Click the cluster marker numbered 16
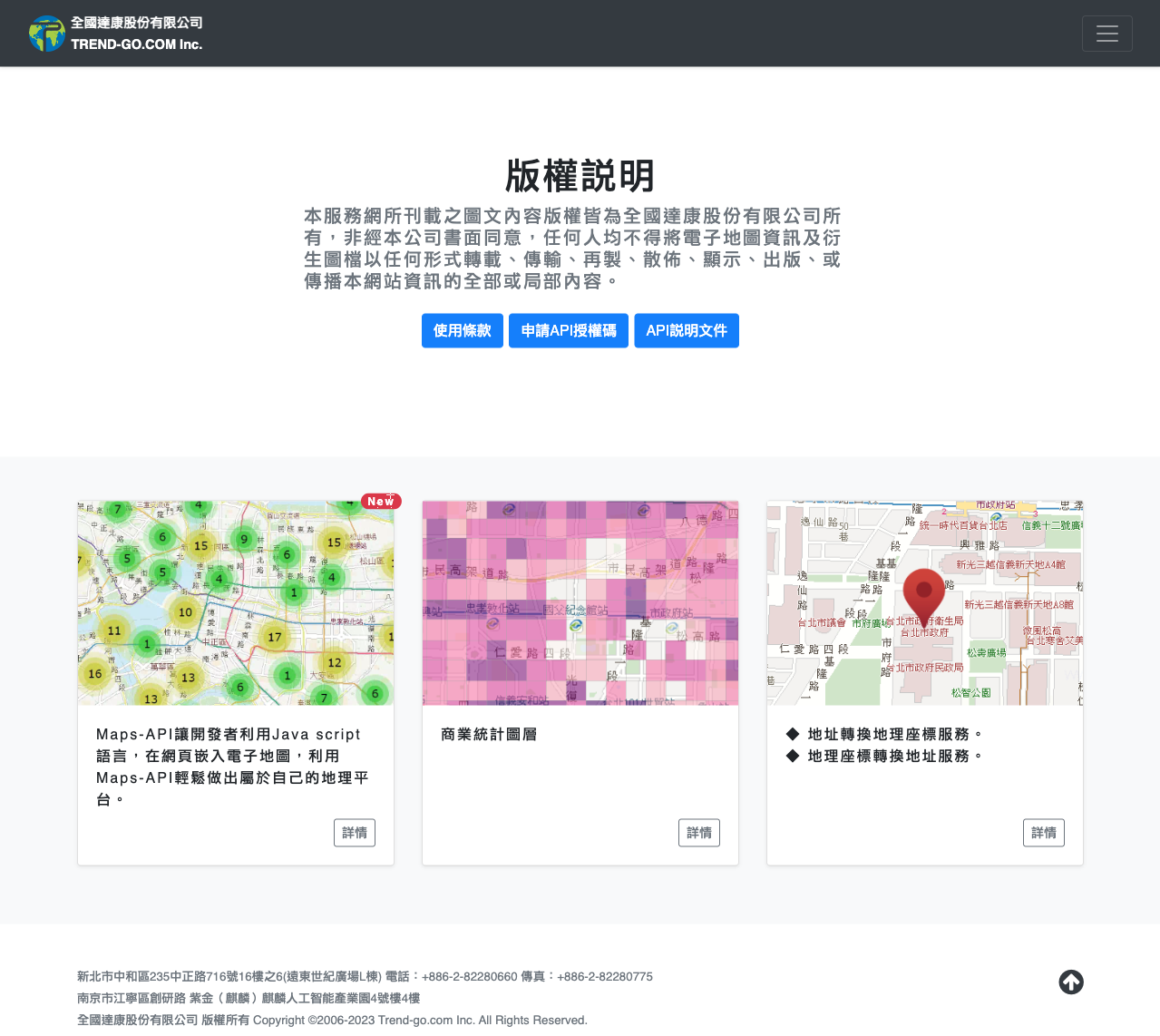 point(95,674)
